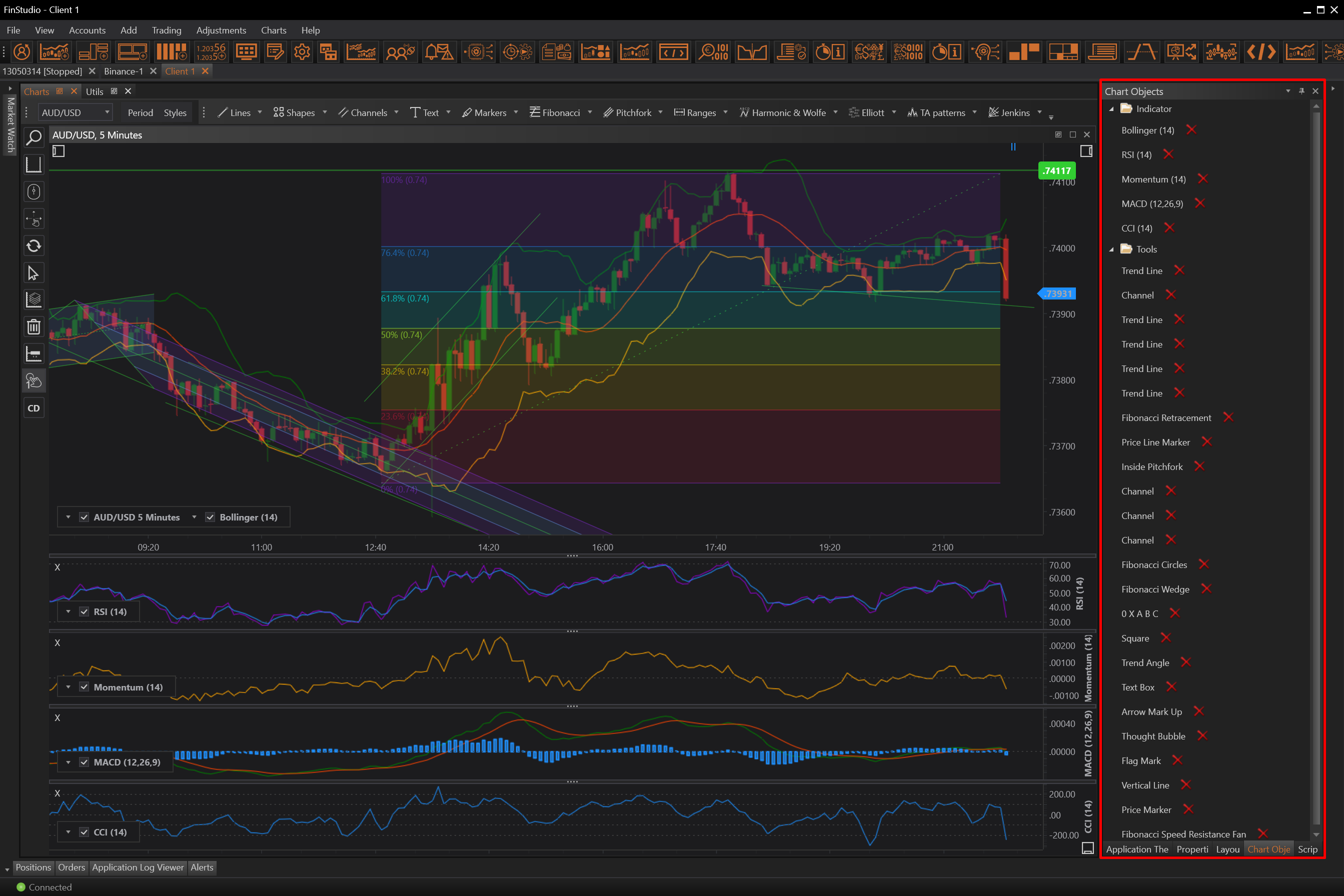Open the Trading menu
Image resolution: width=1344 pixels, height=896 pixels.
click(x=167, y=30)
